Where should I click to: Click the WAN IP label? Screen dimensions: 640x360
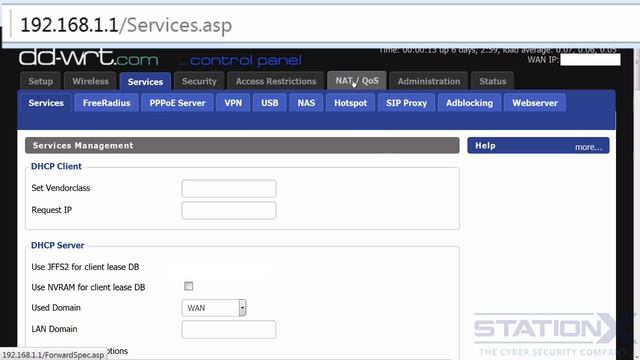tap(542, 60)
